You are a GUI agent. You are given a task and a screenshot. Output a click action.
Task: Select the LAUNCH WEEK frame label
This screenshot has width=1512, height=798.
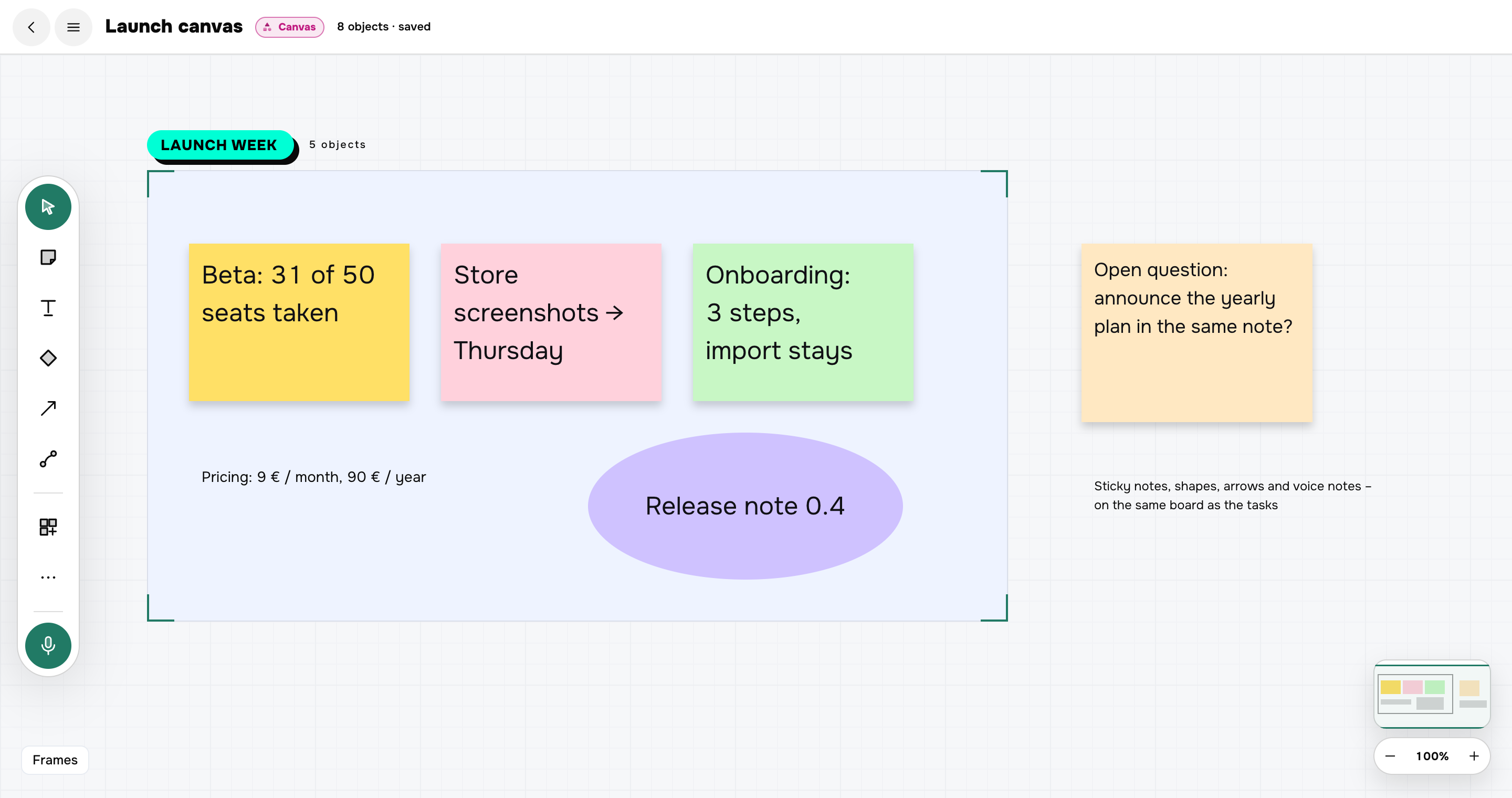[219, 145]
